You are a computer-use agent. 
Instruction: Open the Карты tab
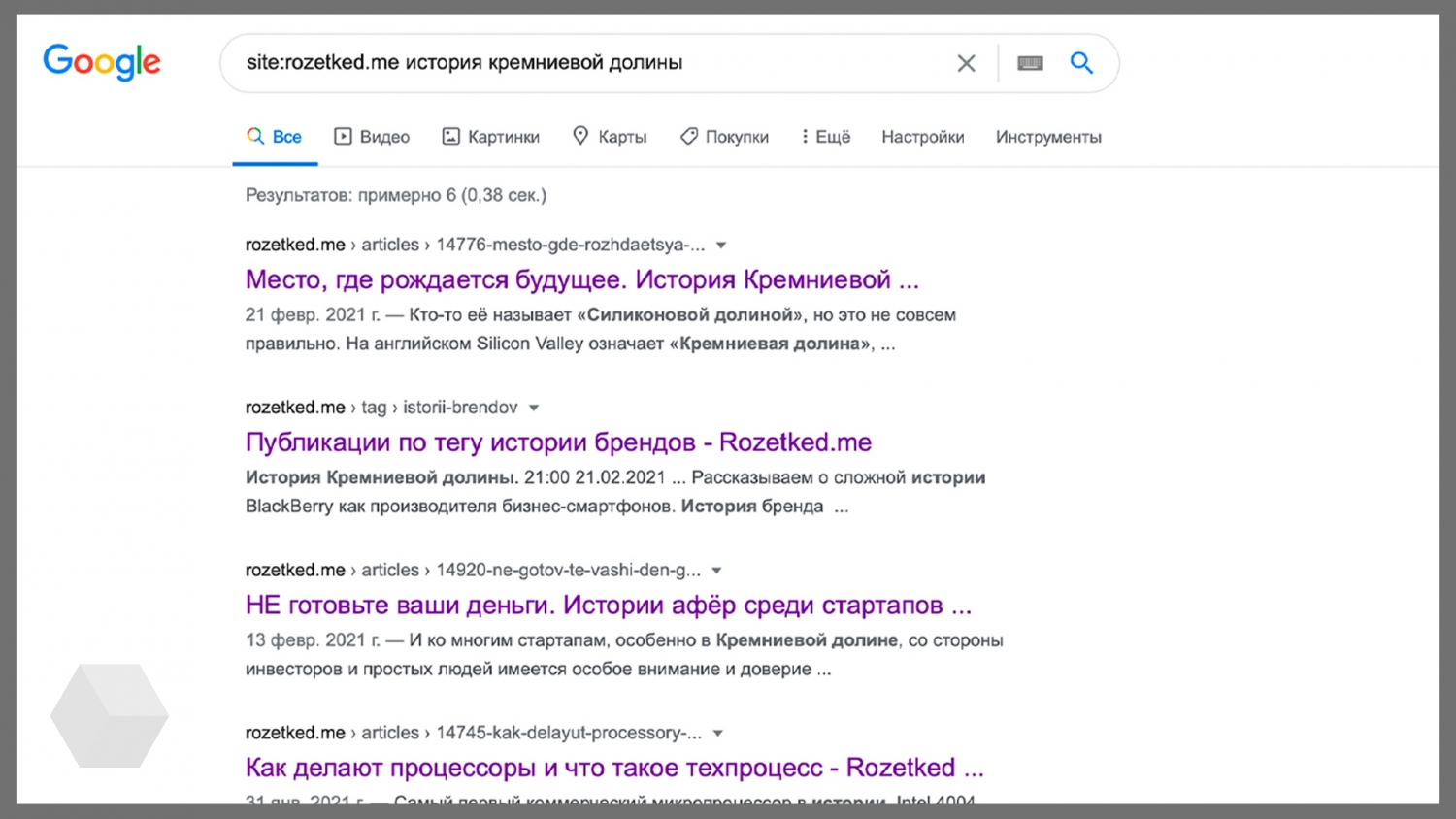tap(610, 137)
